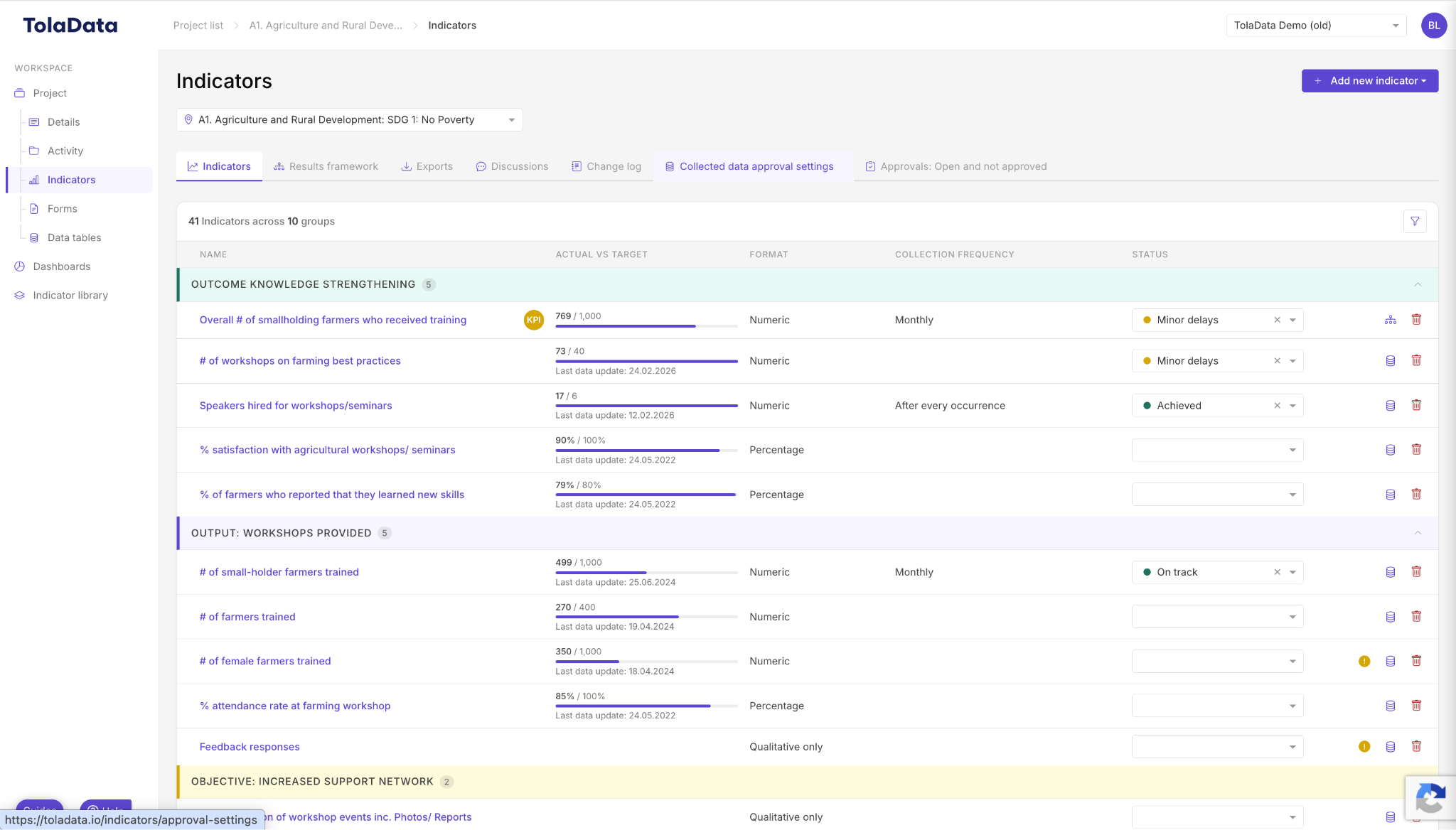
Task: Open collected data for % attendance rate indicator
Action: 1391,706
